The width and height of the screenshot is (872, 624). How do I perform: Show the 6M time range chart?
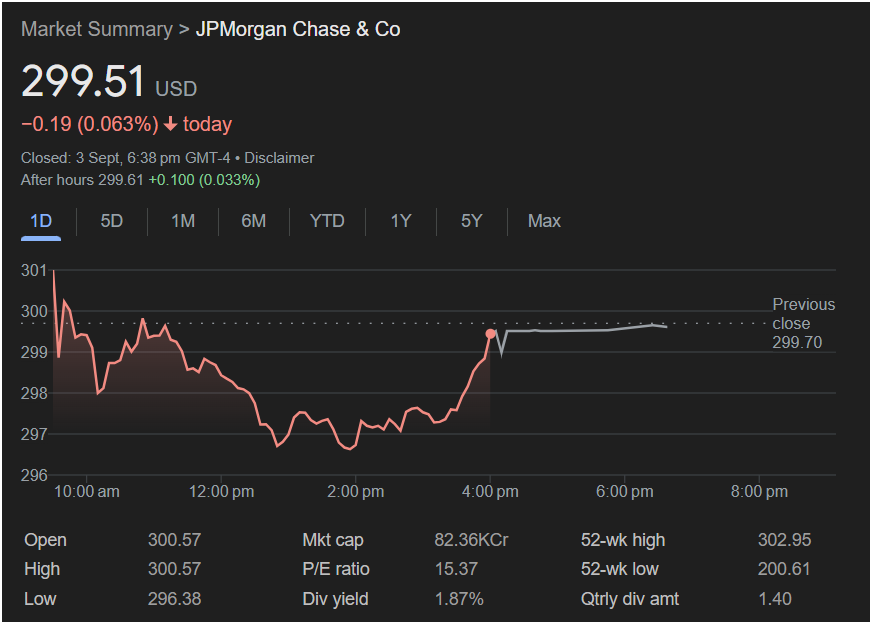pos(254,221)
